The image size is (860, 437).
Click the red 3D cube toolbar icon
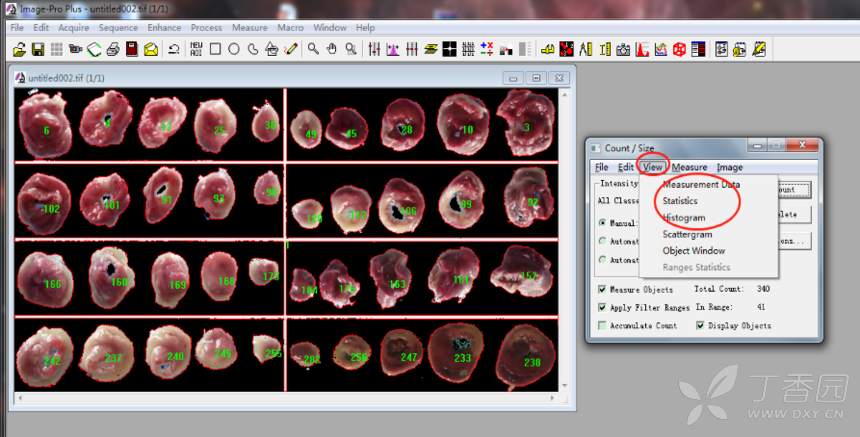point(679,49)
